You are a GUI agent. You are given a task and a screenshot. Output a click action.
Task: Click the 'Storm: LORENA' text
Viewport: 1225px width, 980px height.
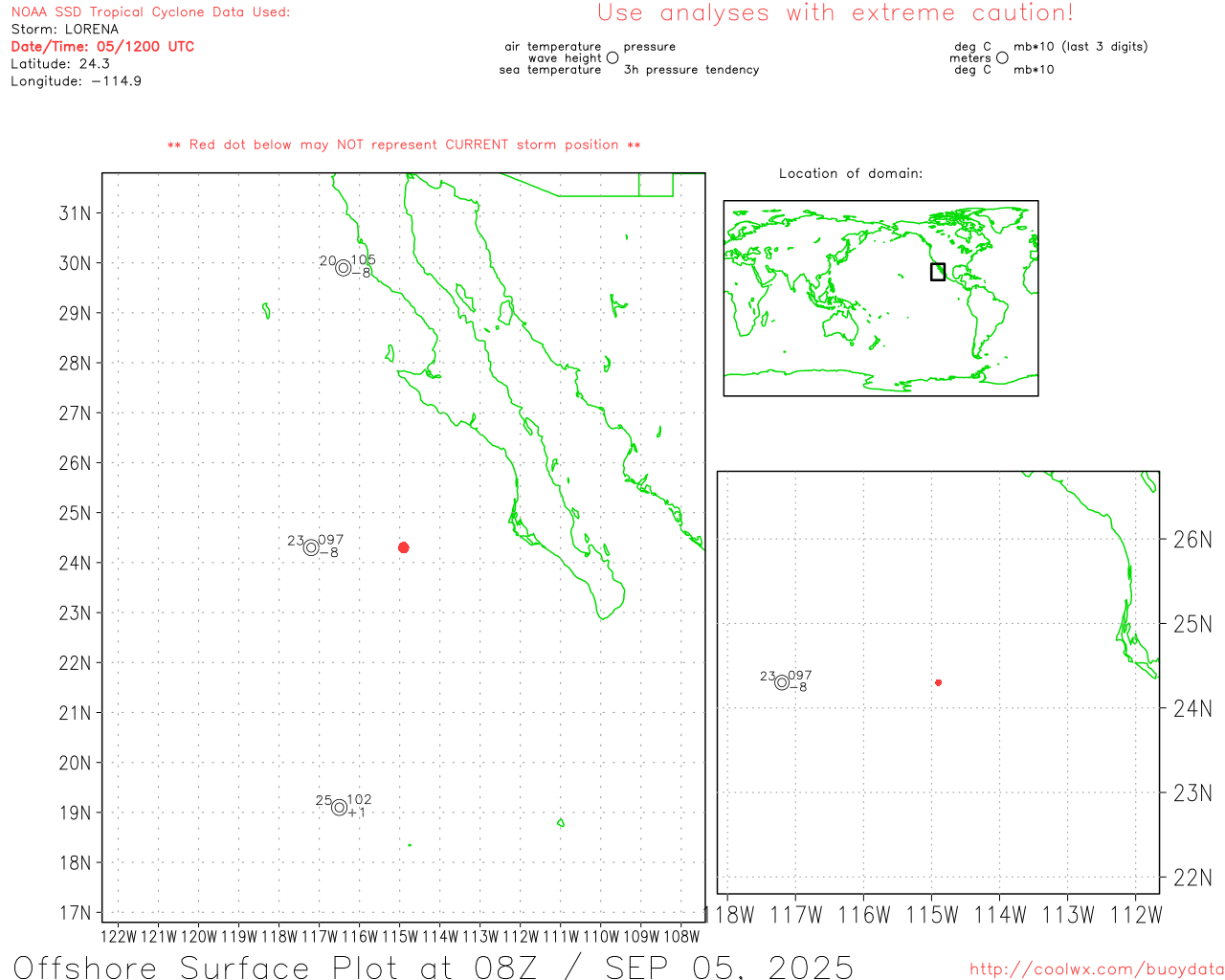(65, 30)
